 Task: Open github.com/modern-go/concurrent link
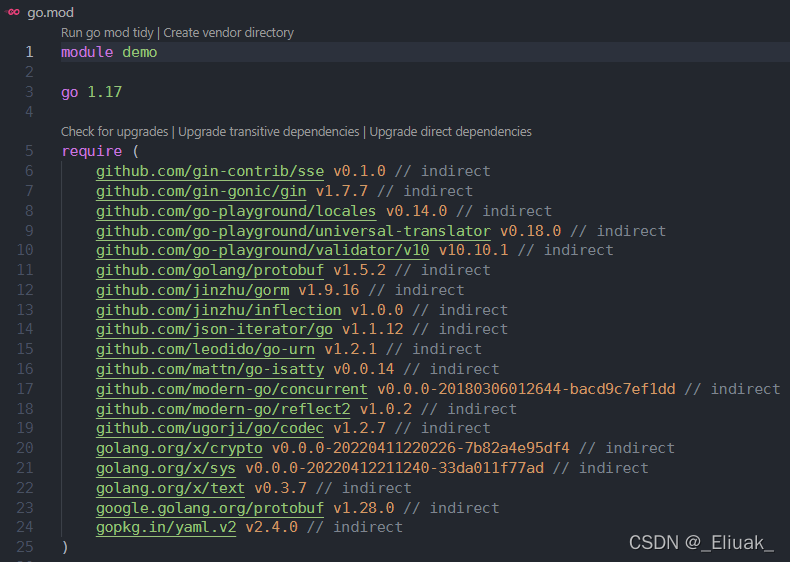pyautogui.click(x=232, y=389)
